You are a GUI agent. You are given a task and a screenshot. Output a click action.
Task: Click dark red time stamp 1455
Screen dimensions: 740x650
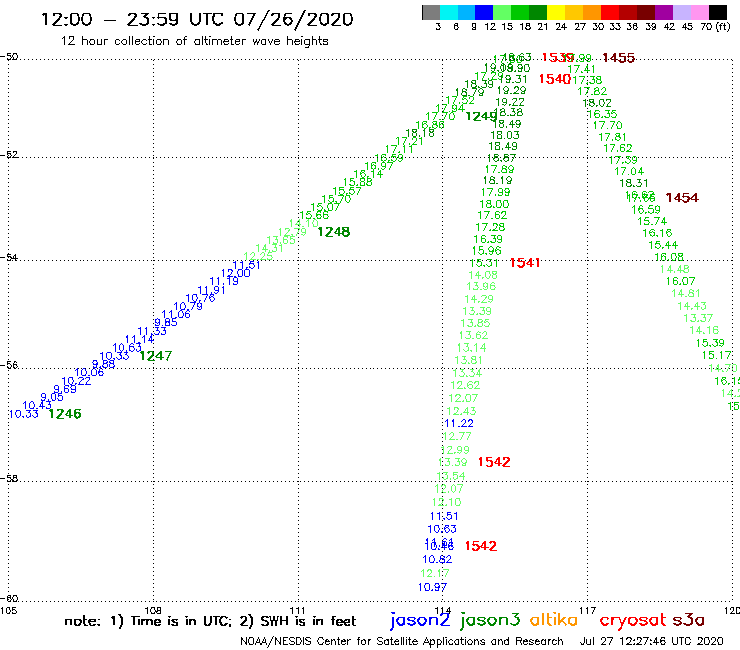(619, 58)
